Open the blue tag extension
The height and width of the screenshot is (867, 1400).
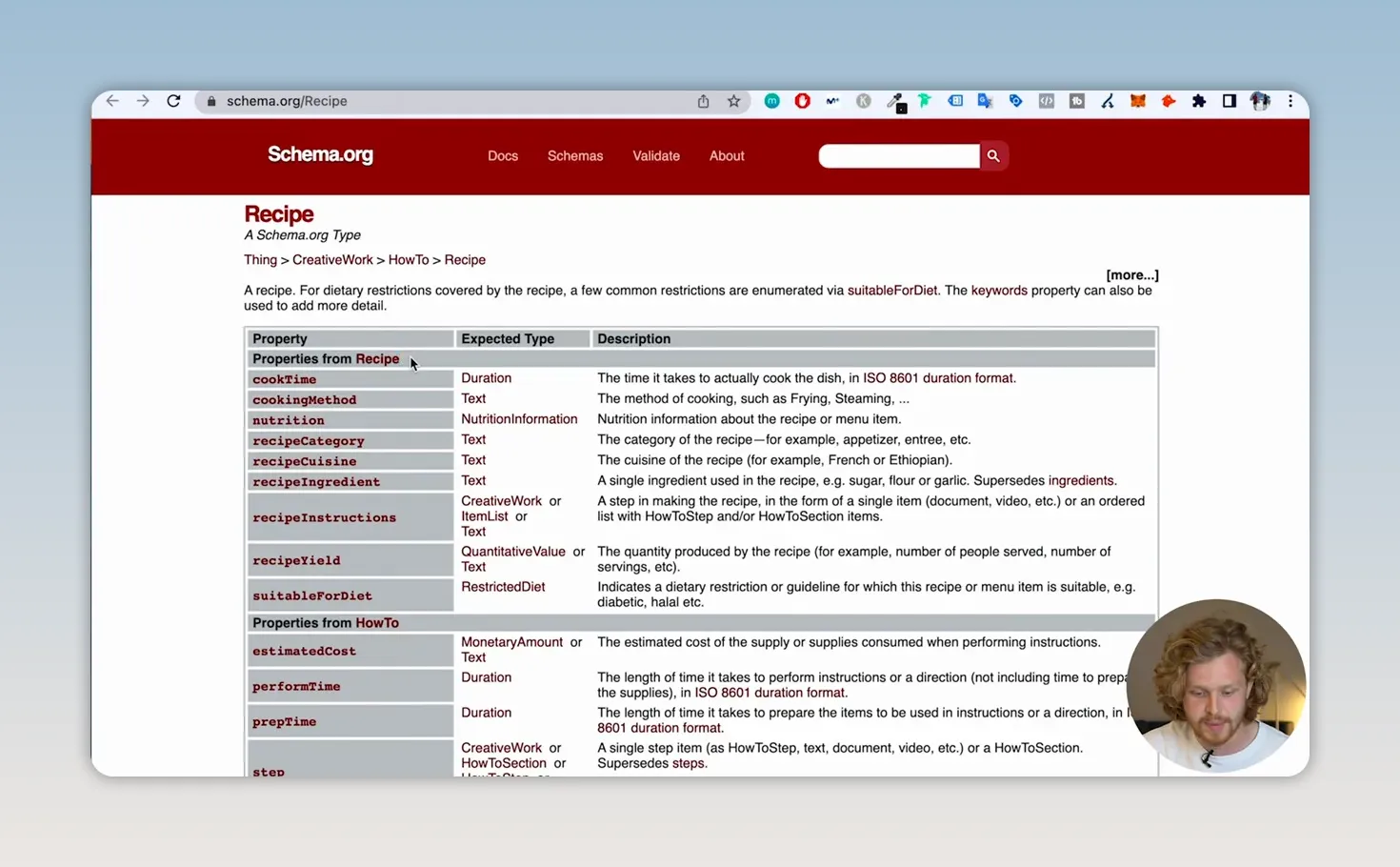tap(1016, 101)
